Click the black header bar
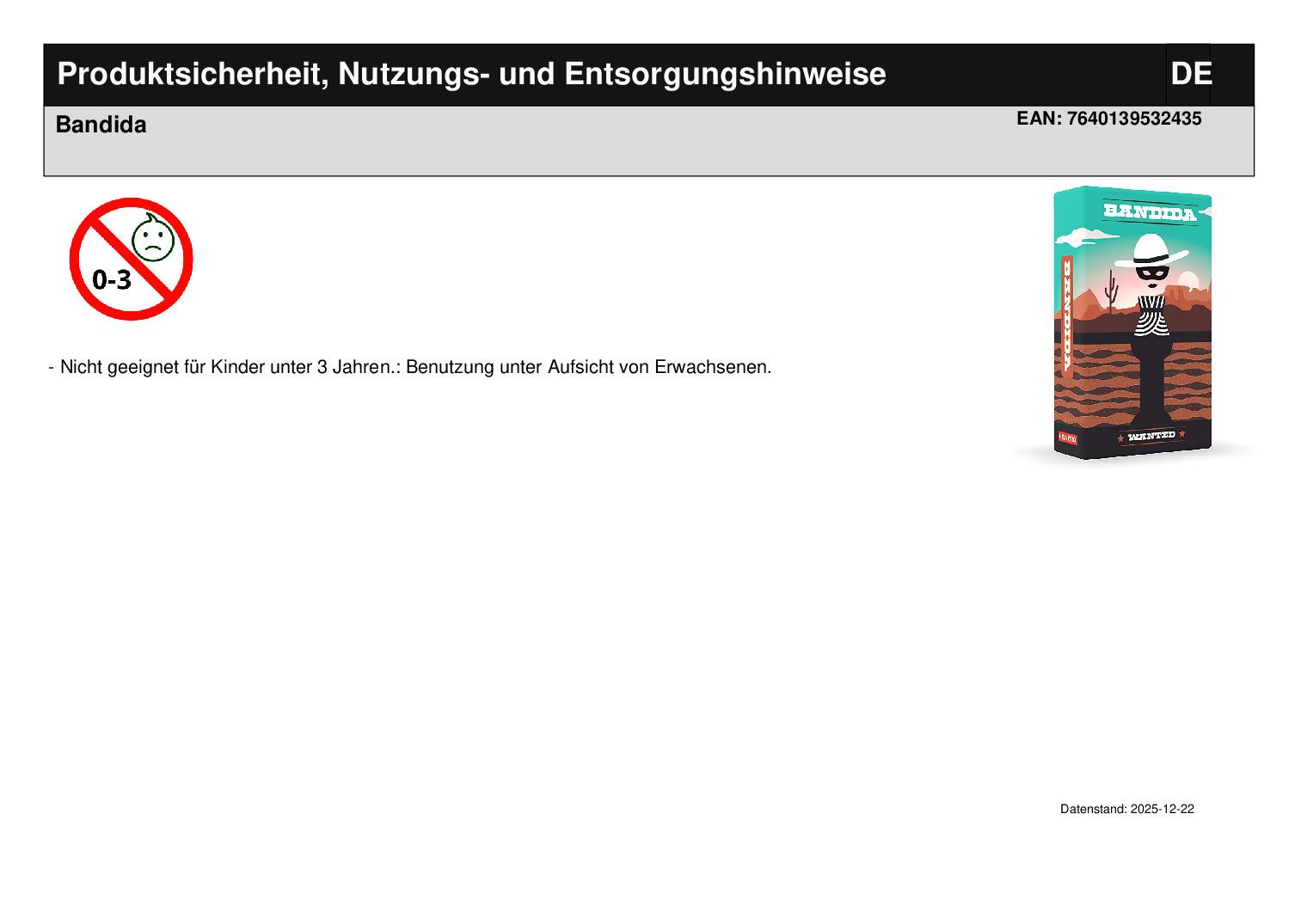 point(649,75)
